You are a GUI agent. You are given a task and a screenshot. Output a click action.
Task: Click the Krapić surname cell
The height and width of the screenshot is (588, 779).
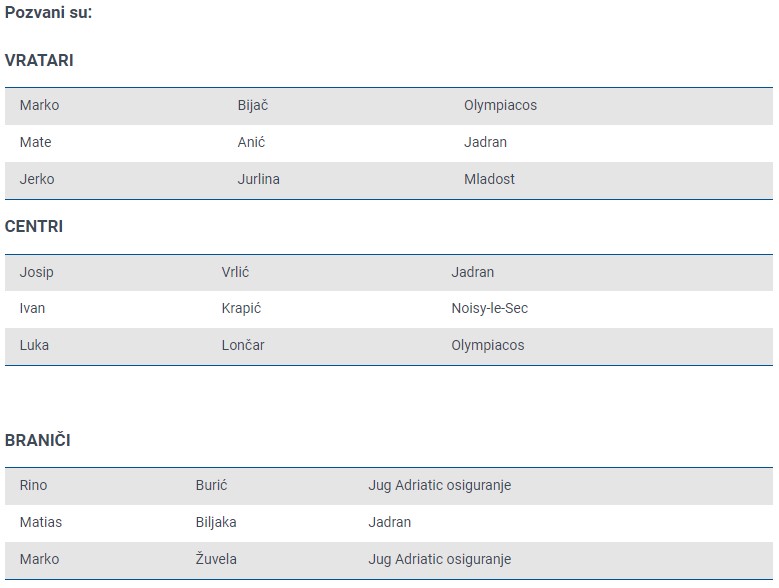(x=241, y=308)
